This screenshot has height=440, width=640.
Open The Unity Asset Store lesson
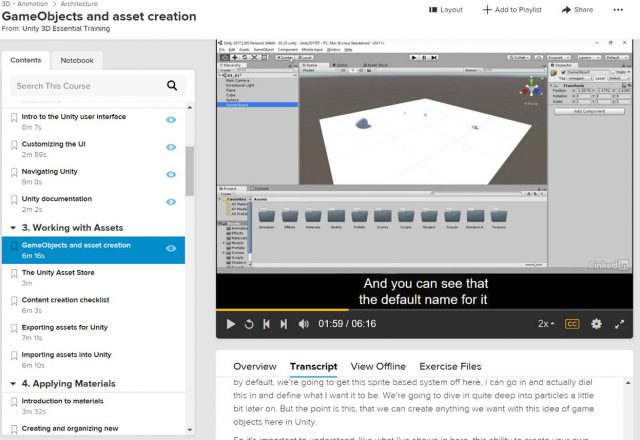click(x=58, y=272)
